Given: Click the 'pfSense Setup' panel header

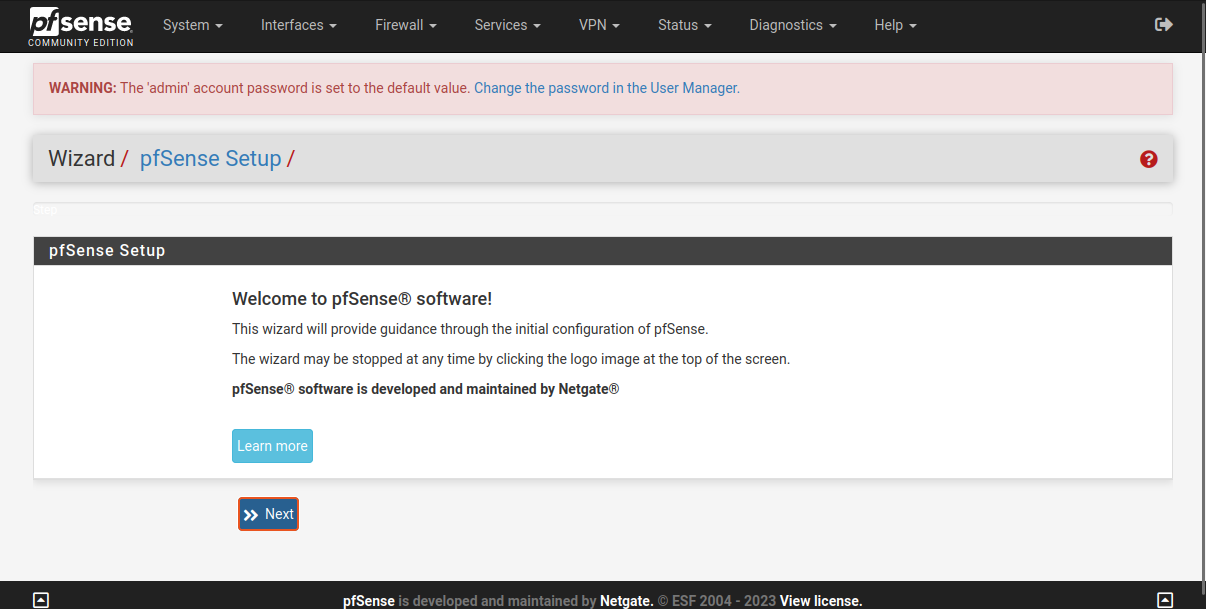Looking at the screenshot, I should [x=603, y=251].
